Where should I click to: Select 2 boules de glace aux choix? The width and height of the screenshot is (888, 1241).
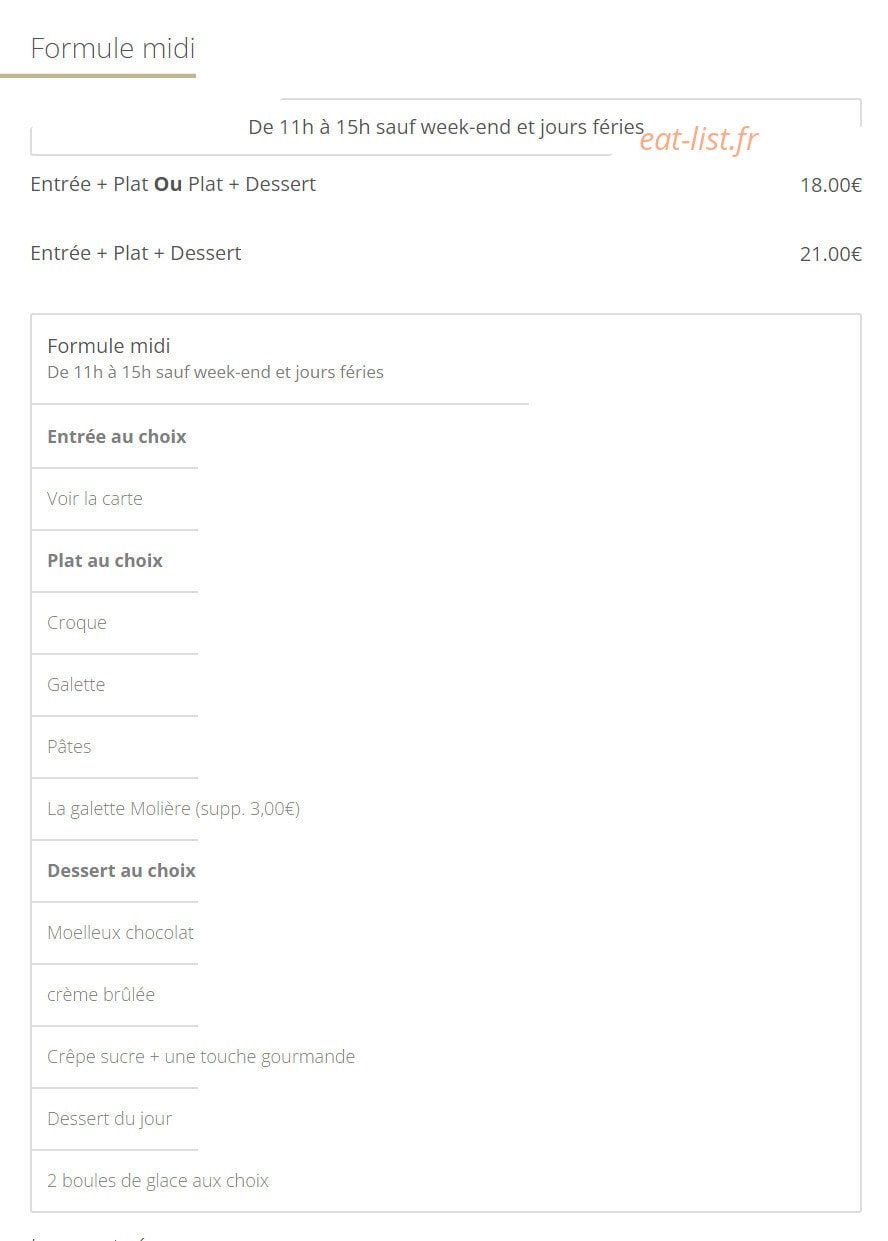pos(158,1181)
